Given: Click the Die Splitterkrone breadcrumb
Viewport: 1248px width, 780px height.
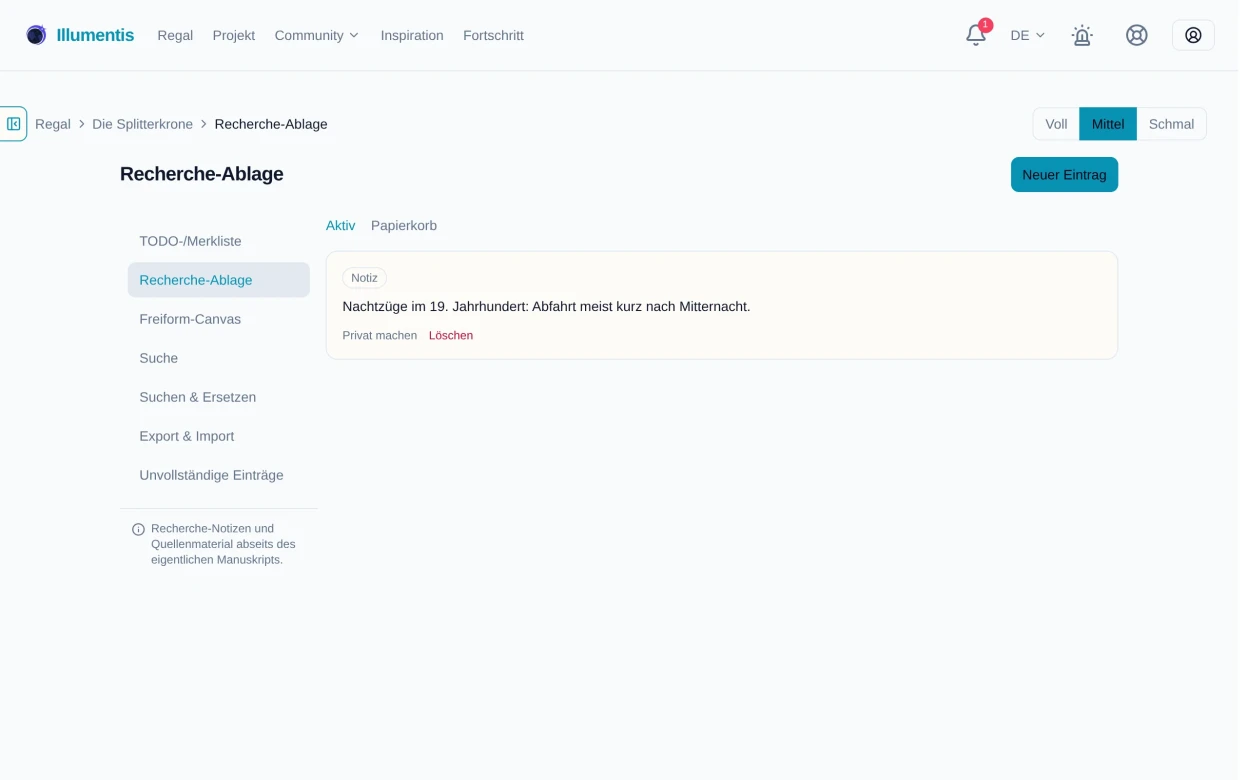Looking at the screenshot, I should 144,124.
